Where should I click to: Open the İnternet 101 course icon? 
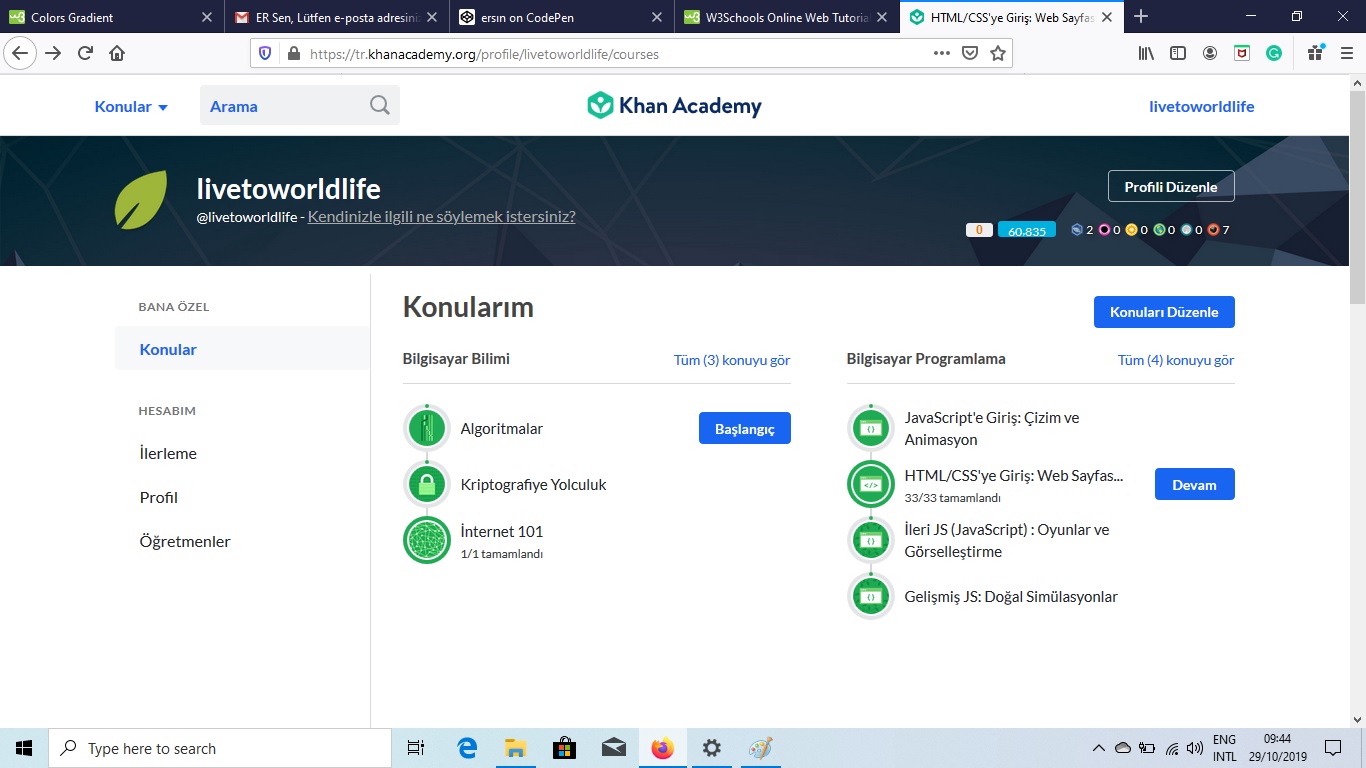pos(427,540)
